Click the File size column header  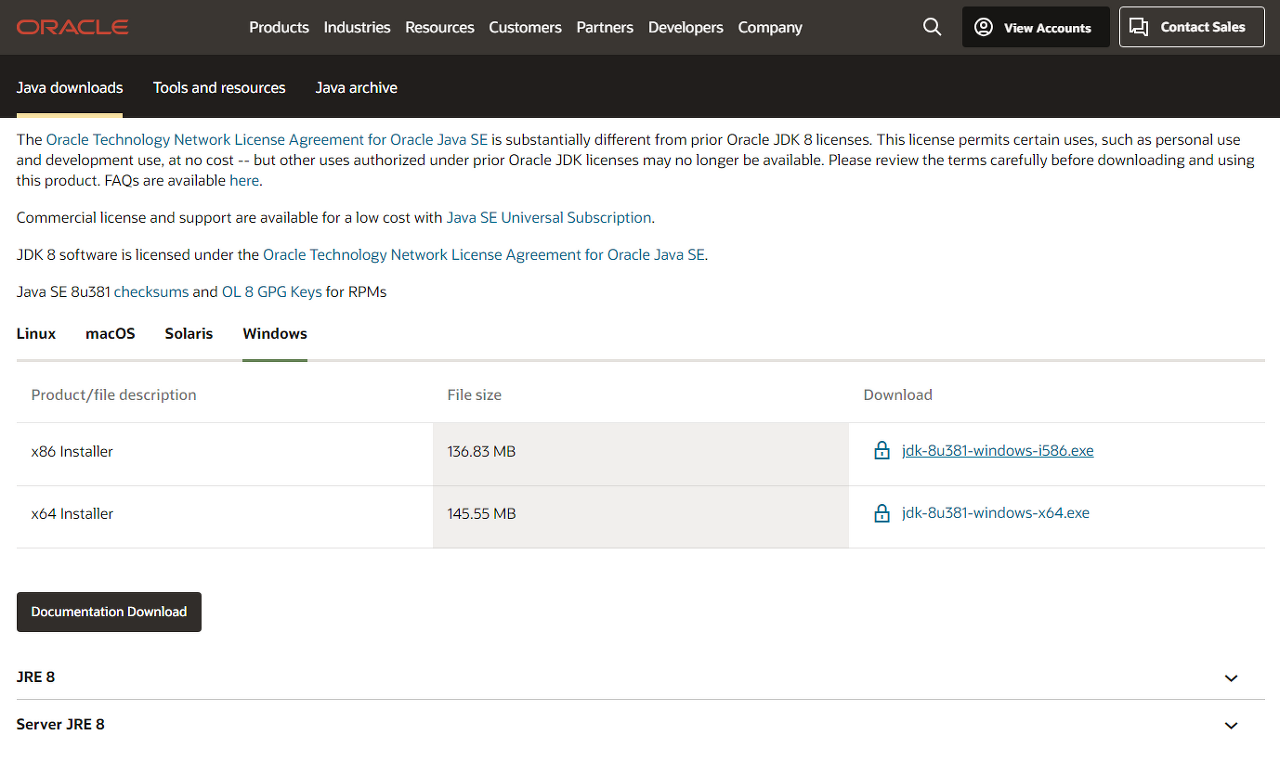474,395
